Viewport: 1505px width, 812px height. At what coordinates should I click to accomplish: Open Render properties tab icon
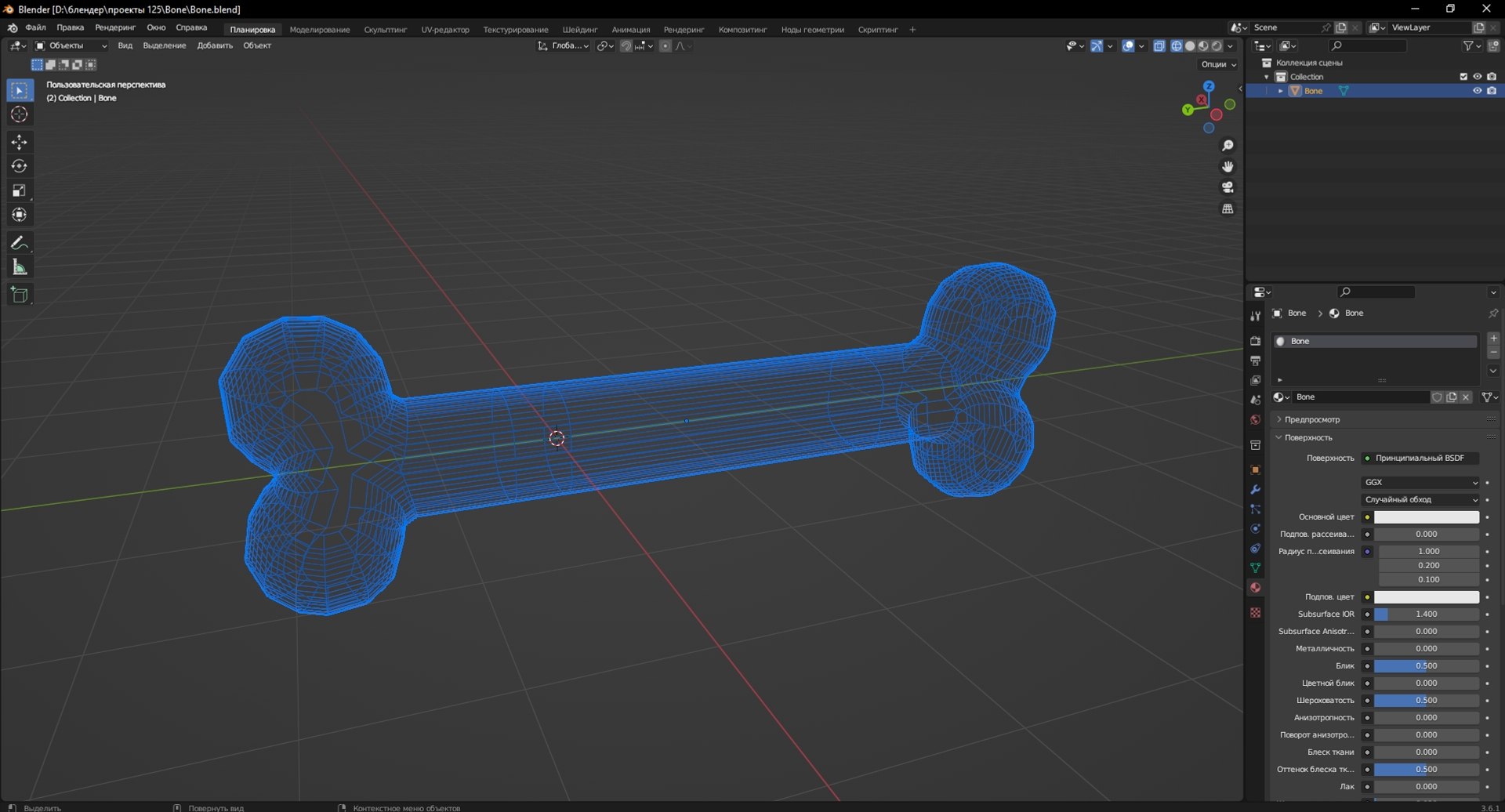(x=1255, y=341)
